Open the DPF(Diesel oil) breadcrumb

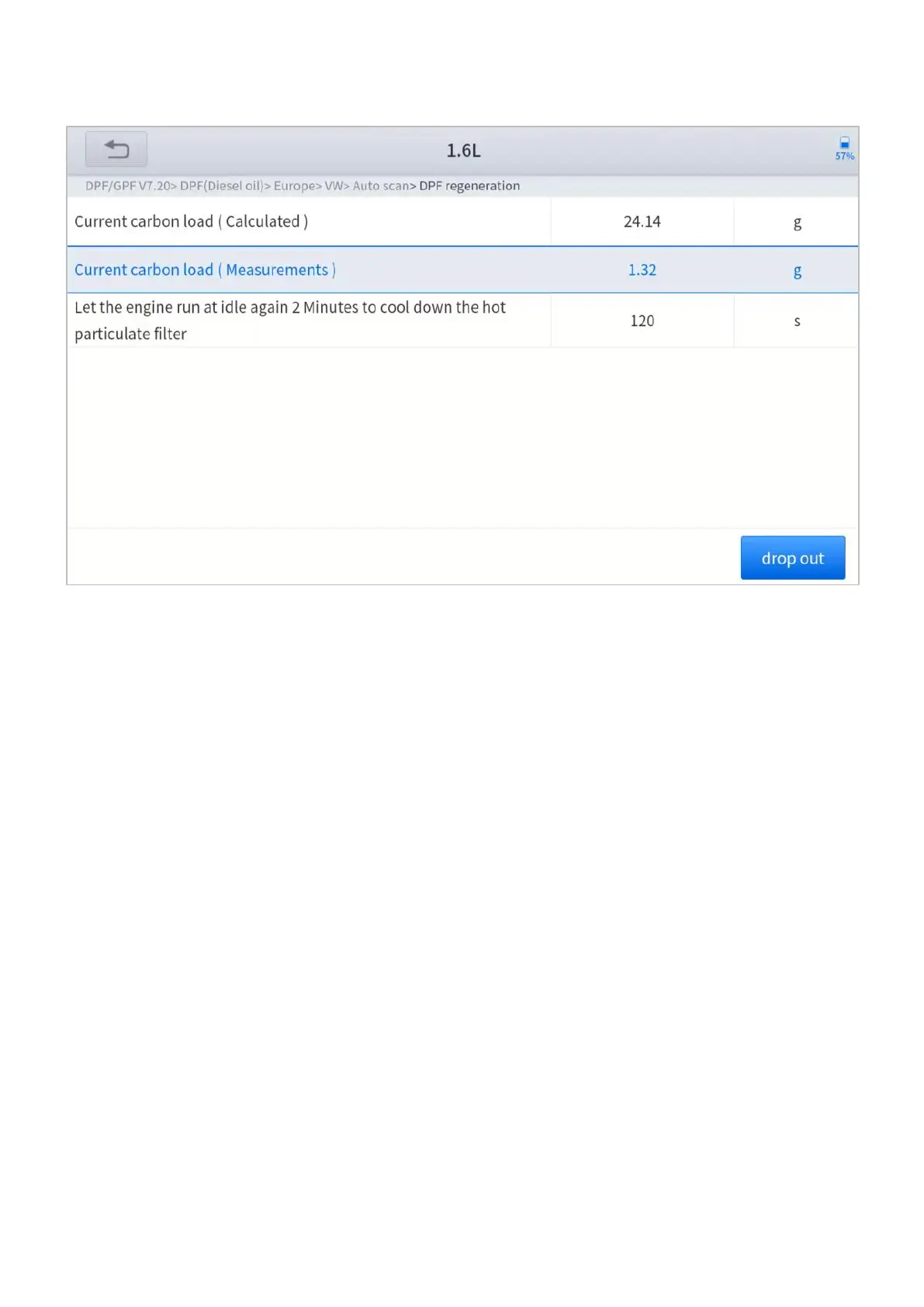(x=222, y=186)
